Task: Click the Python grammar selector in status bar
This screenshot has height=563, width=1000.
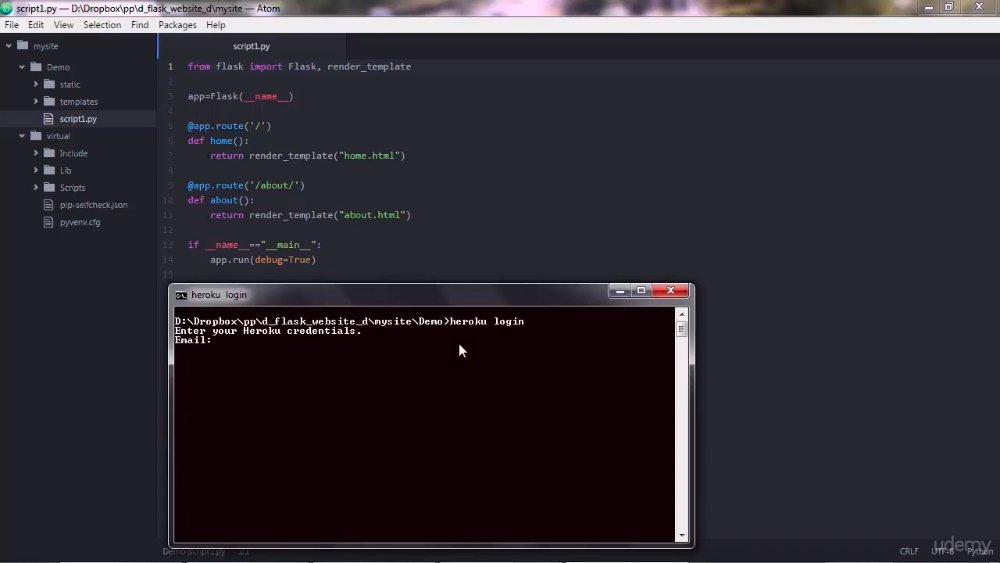Action: pos(980,551)
